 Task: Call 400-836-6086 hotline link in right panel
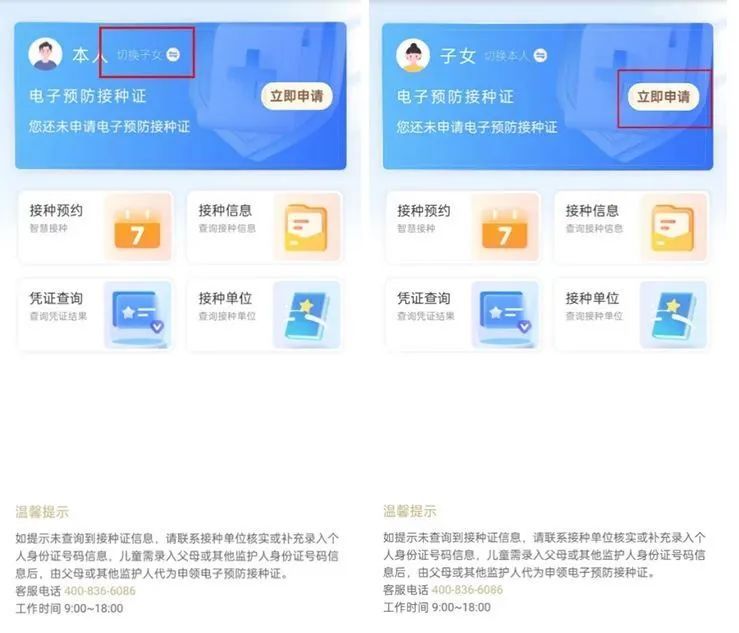point(467,590)
